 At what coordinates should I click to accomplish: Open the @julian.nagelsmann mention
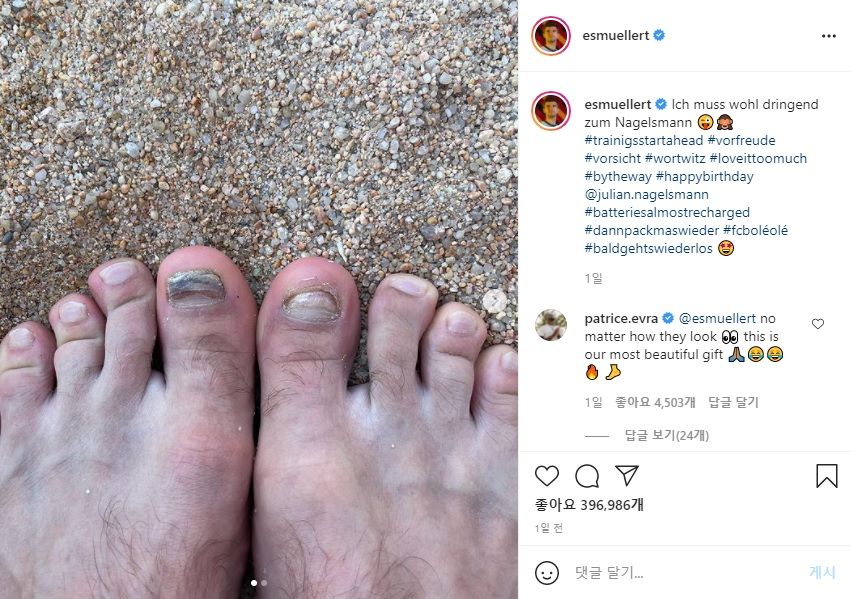click(x=646, y=194)
